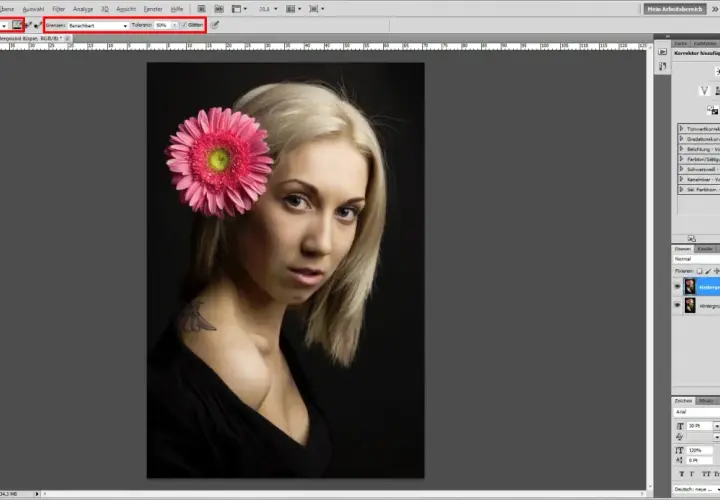Toggle lock transparent pixels icon

699,271
